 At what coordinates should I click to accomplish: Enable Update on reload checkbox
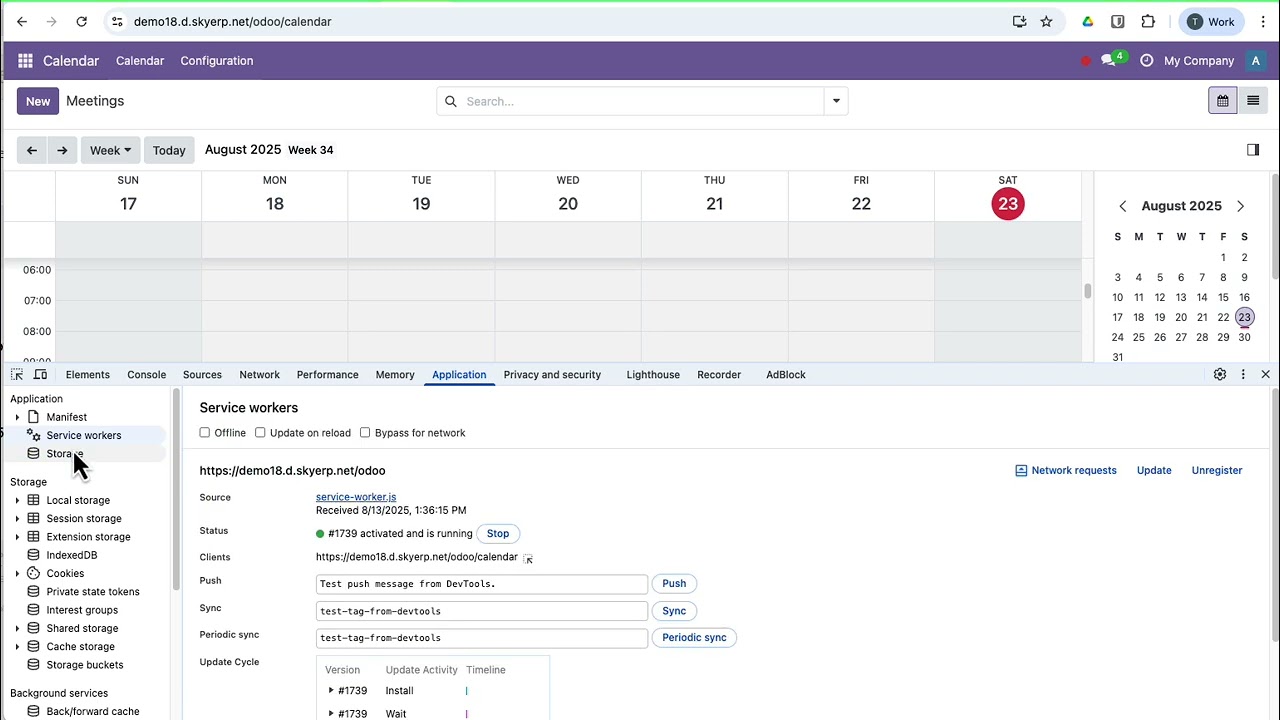(x=260, y=433)
